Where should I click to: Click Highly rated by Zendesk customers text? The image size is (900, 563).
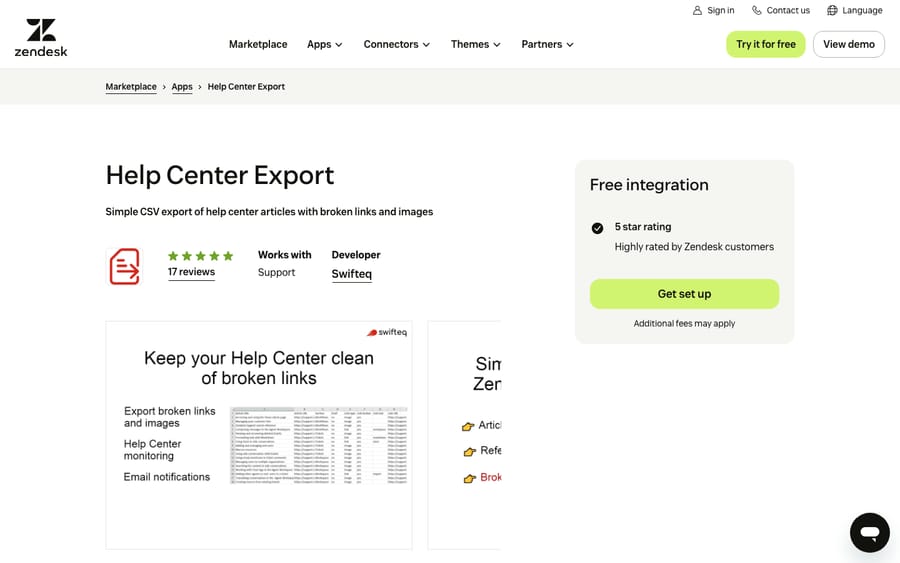[x=694, y=247]
